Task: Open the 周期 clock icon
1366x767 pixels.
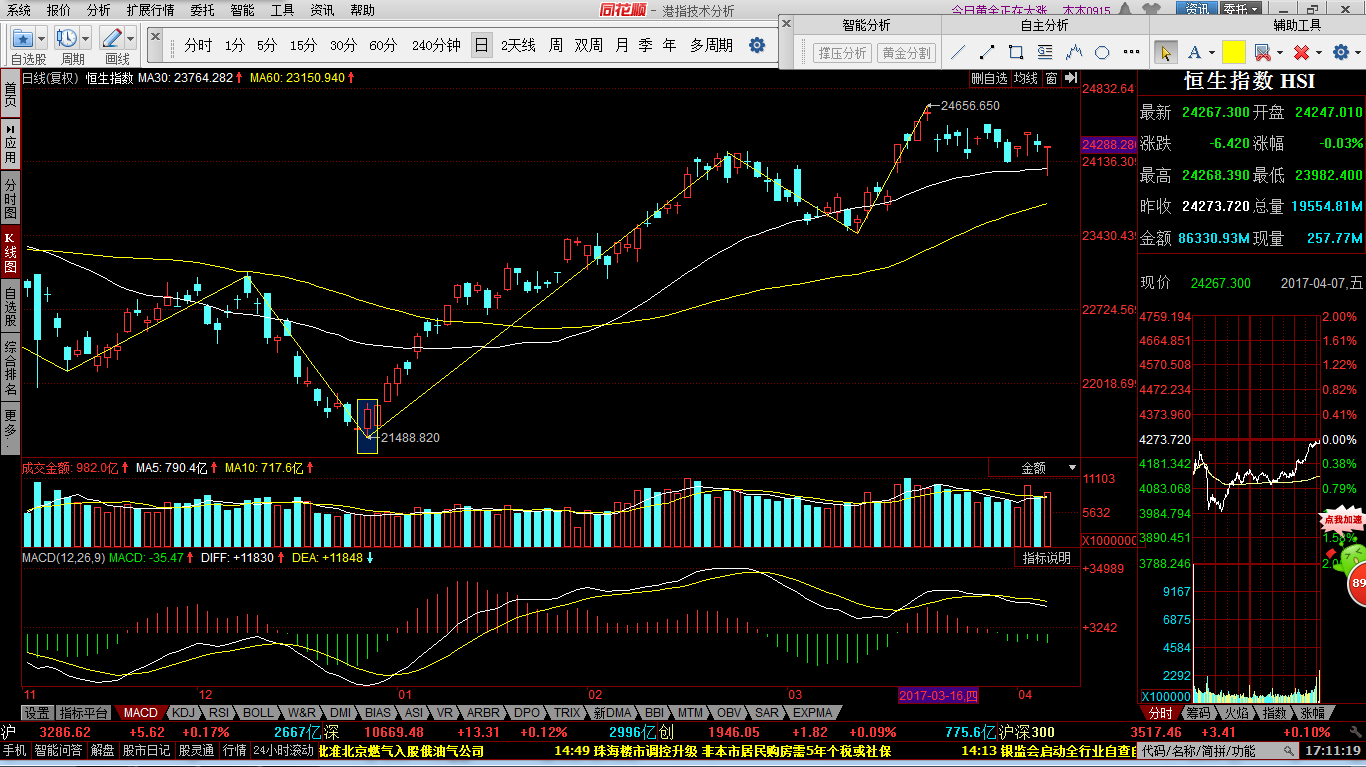Action: click(68, 39)
